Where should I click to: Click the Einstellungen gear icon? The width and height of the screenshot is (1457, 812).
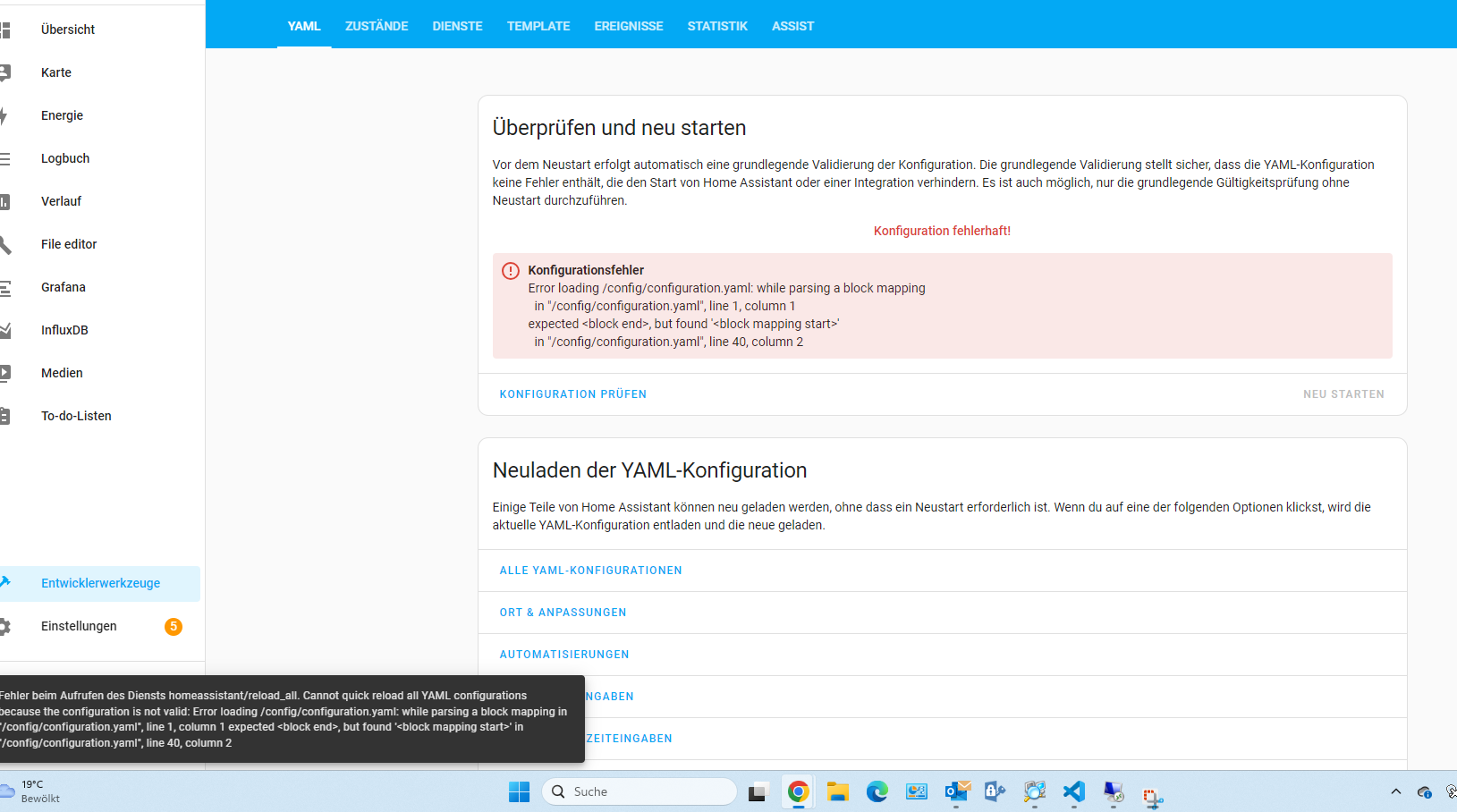click(x=4, y=626)
